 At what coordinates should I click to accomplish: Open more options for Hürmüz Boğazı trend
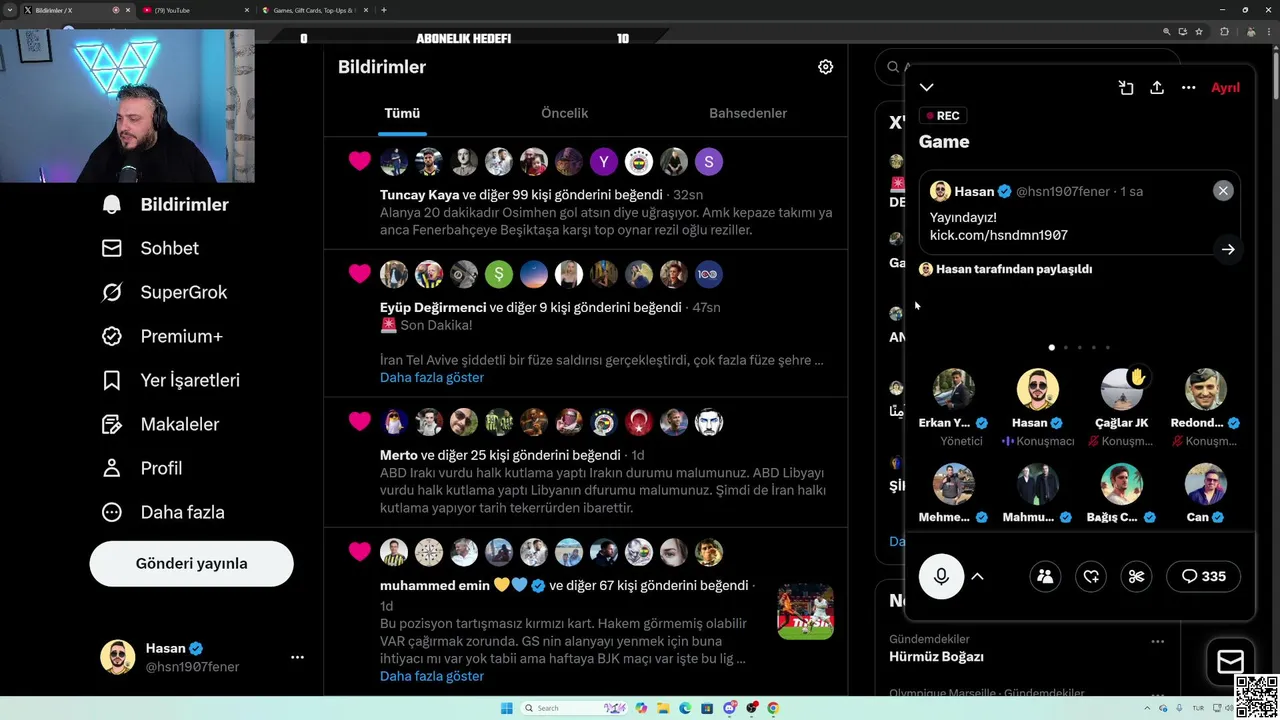point(1157,641)
